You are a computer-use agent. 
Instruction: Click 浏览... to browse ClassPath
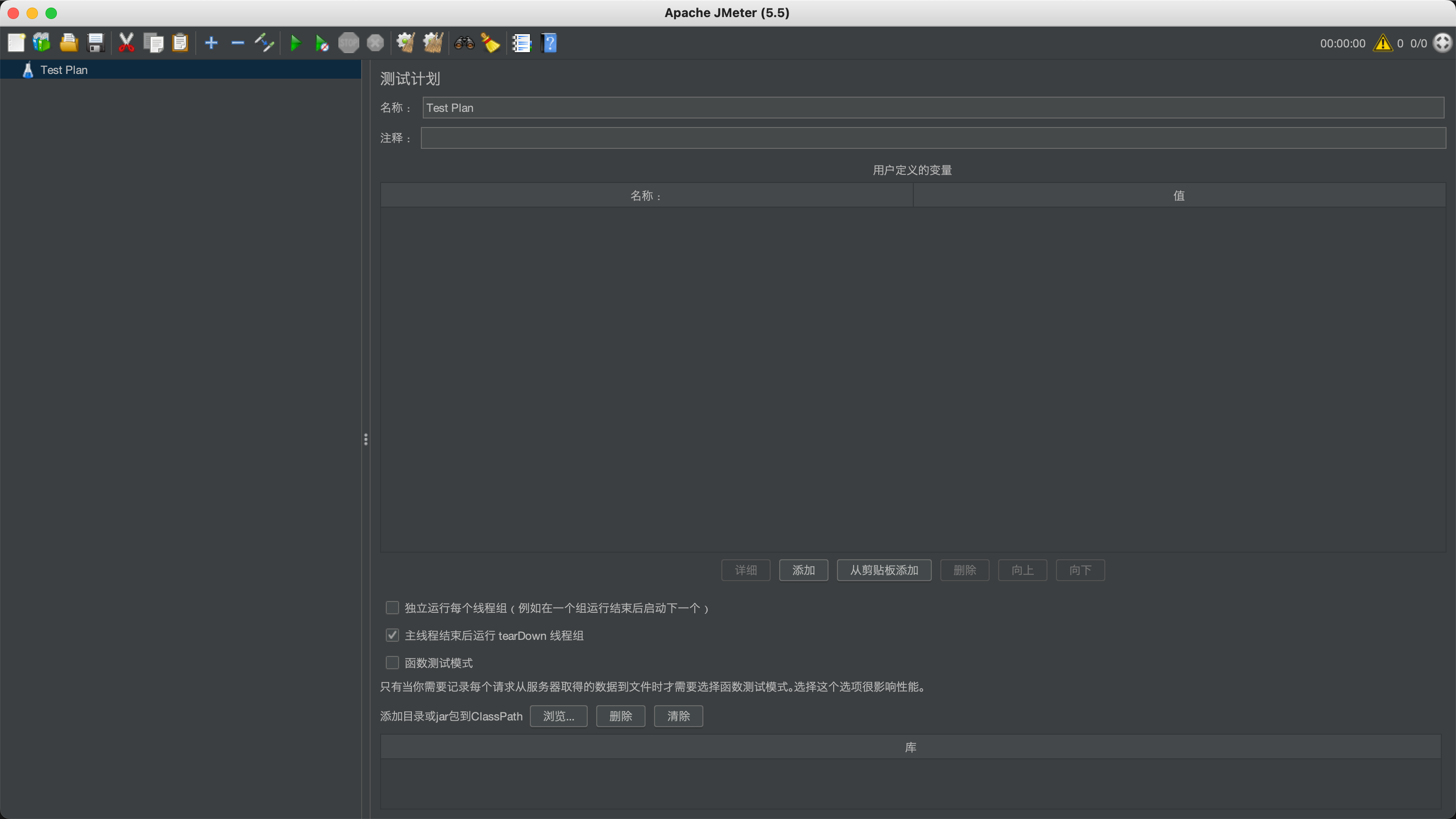point(558,716)
